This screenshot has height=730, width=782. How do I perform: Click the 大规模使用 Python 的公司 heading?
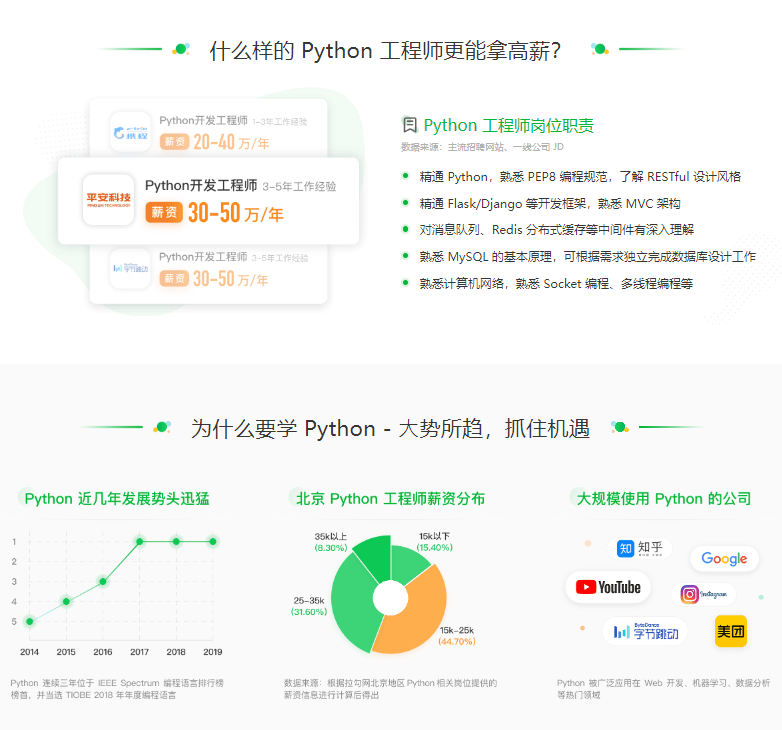664,499
